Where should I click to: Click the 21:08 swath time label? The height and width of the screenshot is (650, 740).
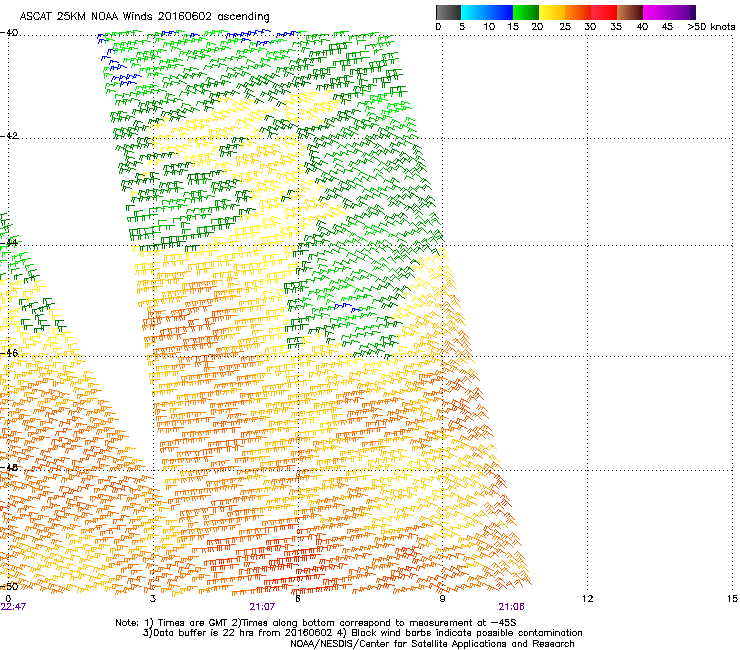[x=511, y=607]
